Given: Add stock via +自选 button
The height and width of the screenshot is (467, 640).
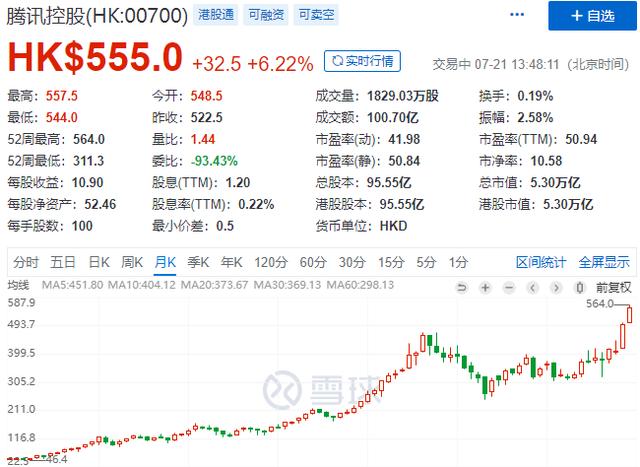Looking at the screenshot, I should (592, 16).
